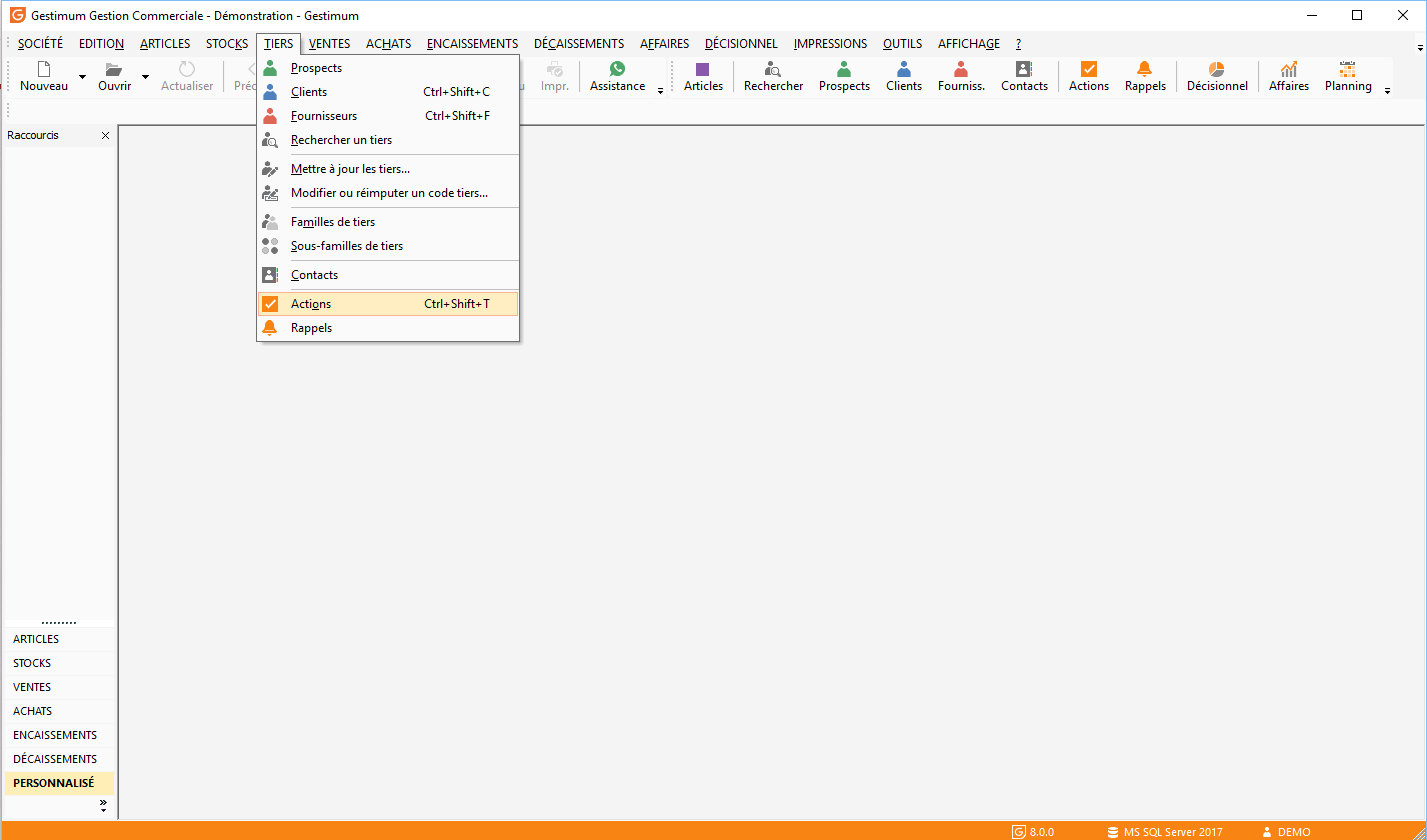The height and width of the screenshot is (840, 1427).
Task: Choose Actions in the Tiers menu
Action: tap(388, 304)
